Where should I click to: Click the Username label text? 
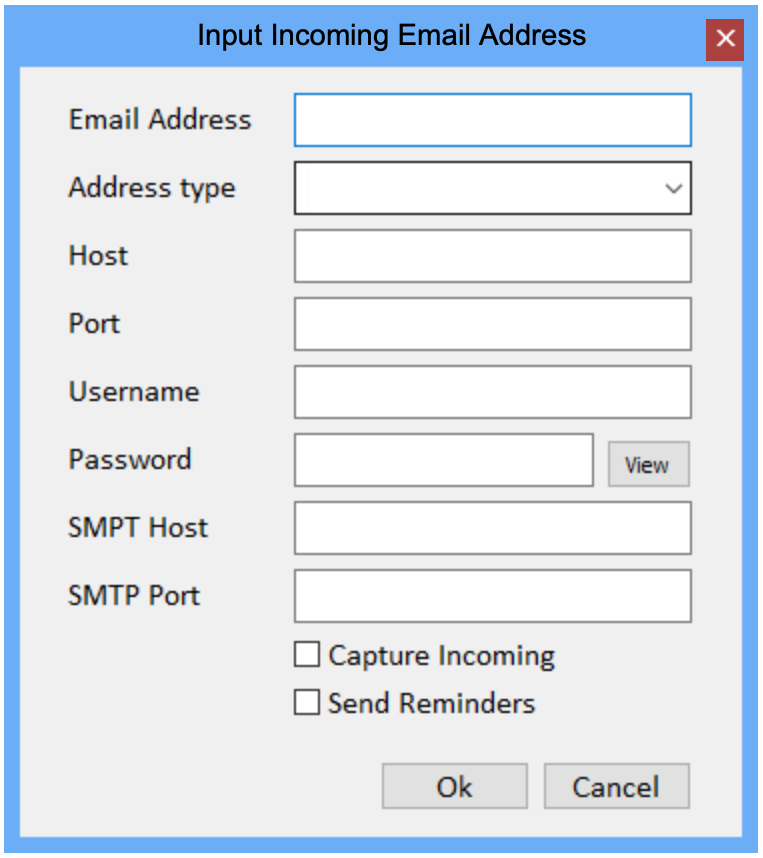[x=134, y=392]
